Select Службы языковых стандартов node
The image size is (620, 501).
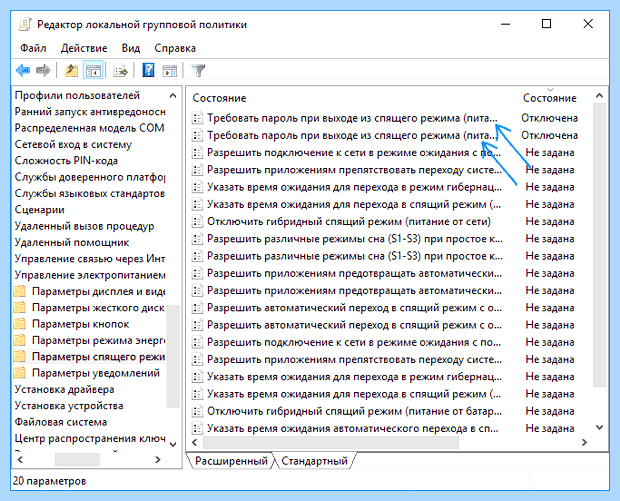[90, 193]
